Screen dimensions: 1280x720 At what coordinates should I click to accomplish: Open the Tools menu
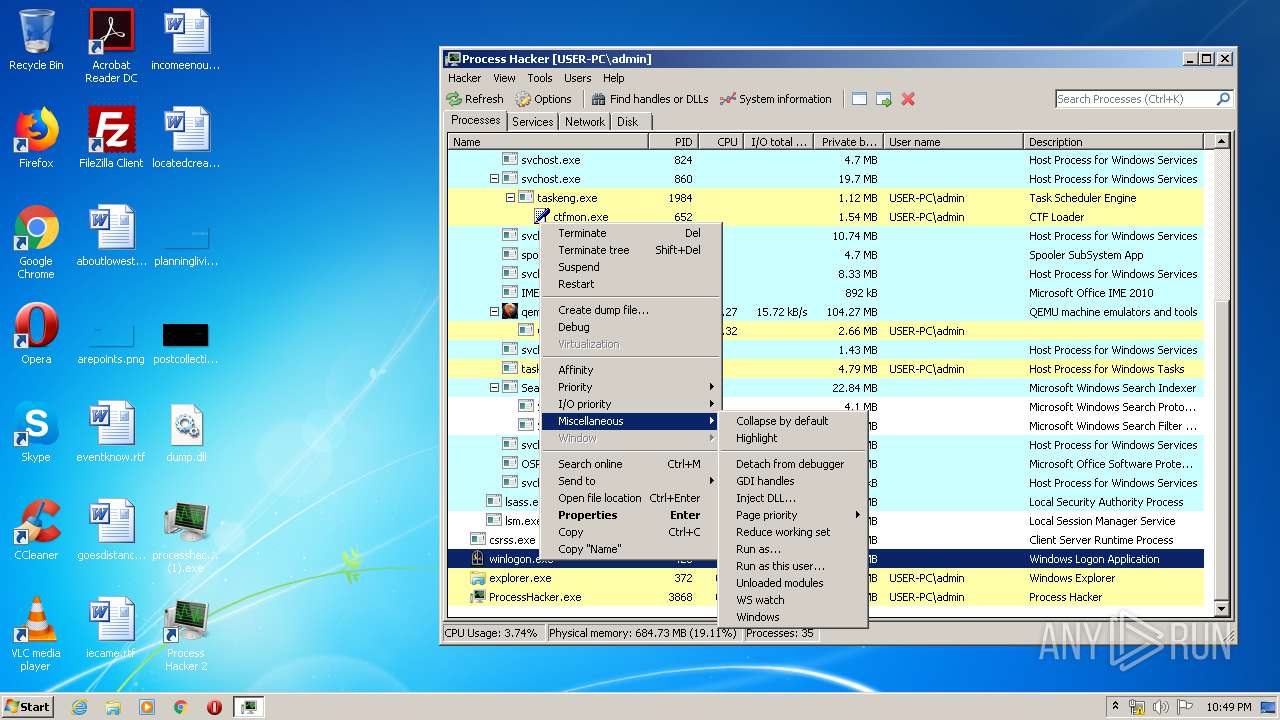(x=540, y=78)
